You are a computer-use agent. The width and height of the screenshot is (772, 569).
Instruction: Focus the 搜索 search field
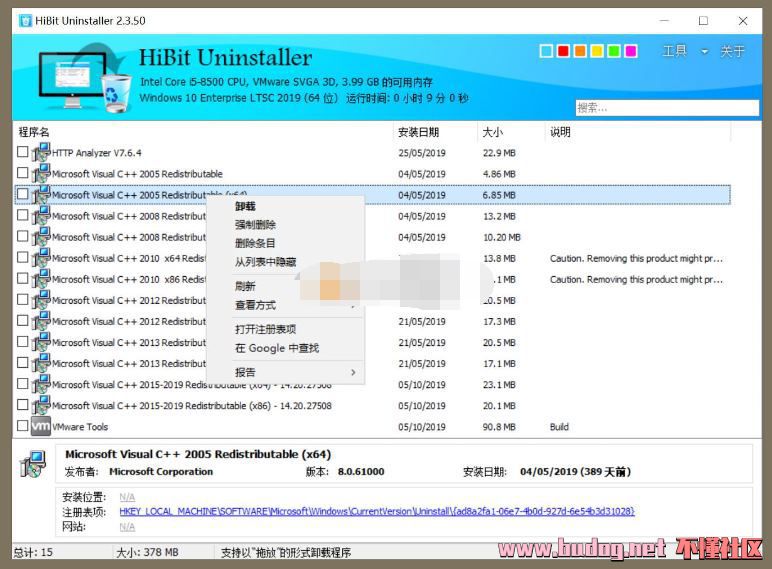pyautogui.click(x=667, y=108)
